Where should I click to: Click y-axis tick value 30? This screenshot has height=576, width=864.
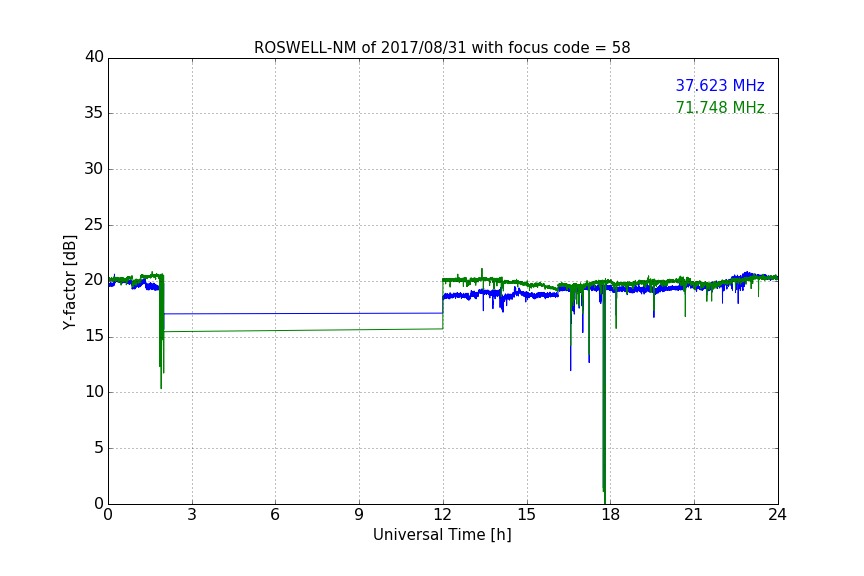click(x=94, y=169)
